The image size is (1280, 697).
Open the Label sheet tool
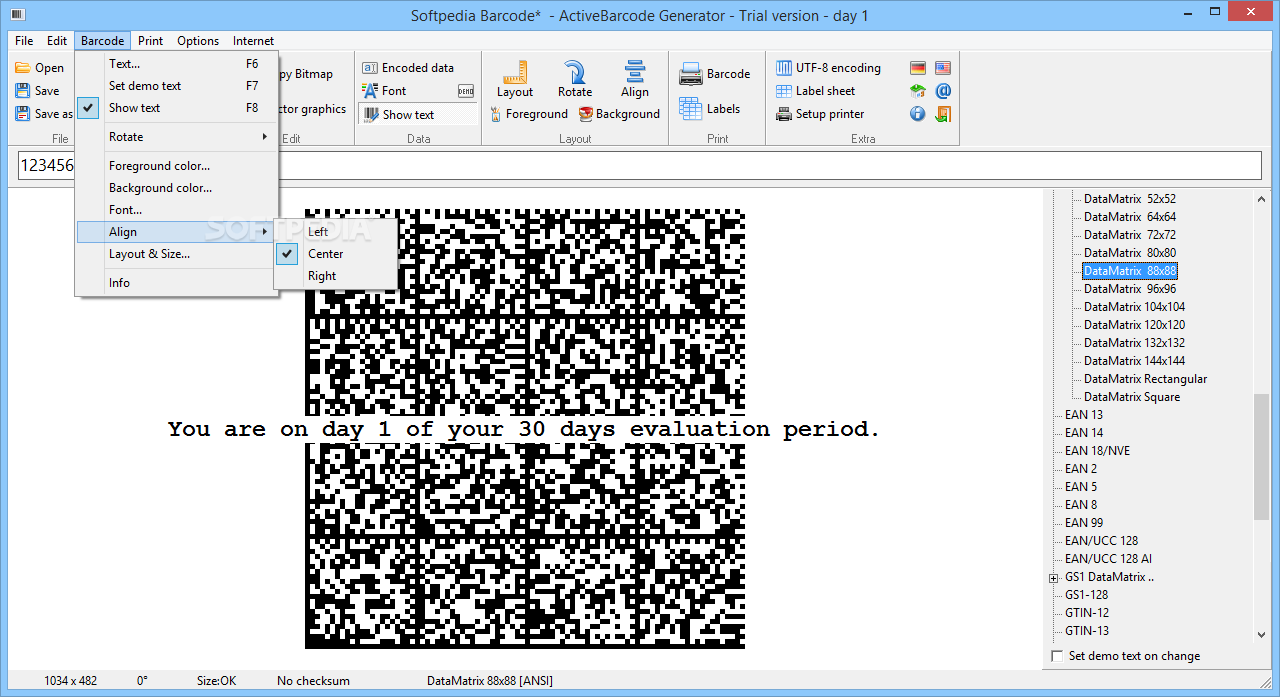(x=816, y=91)
